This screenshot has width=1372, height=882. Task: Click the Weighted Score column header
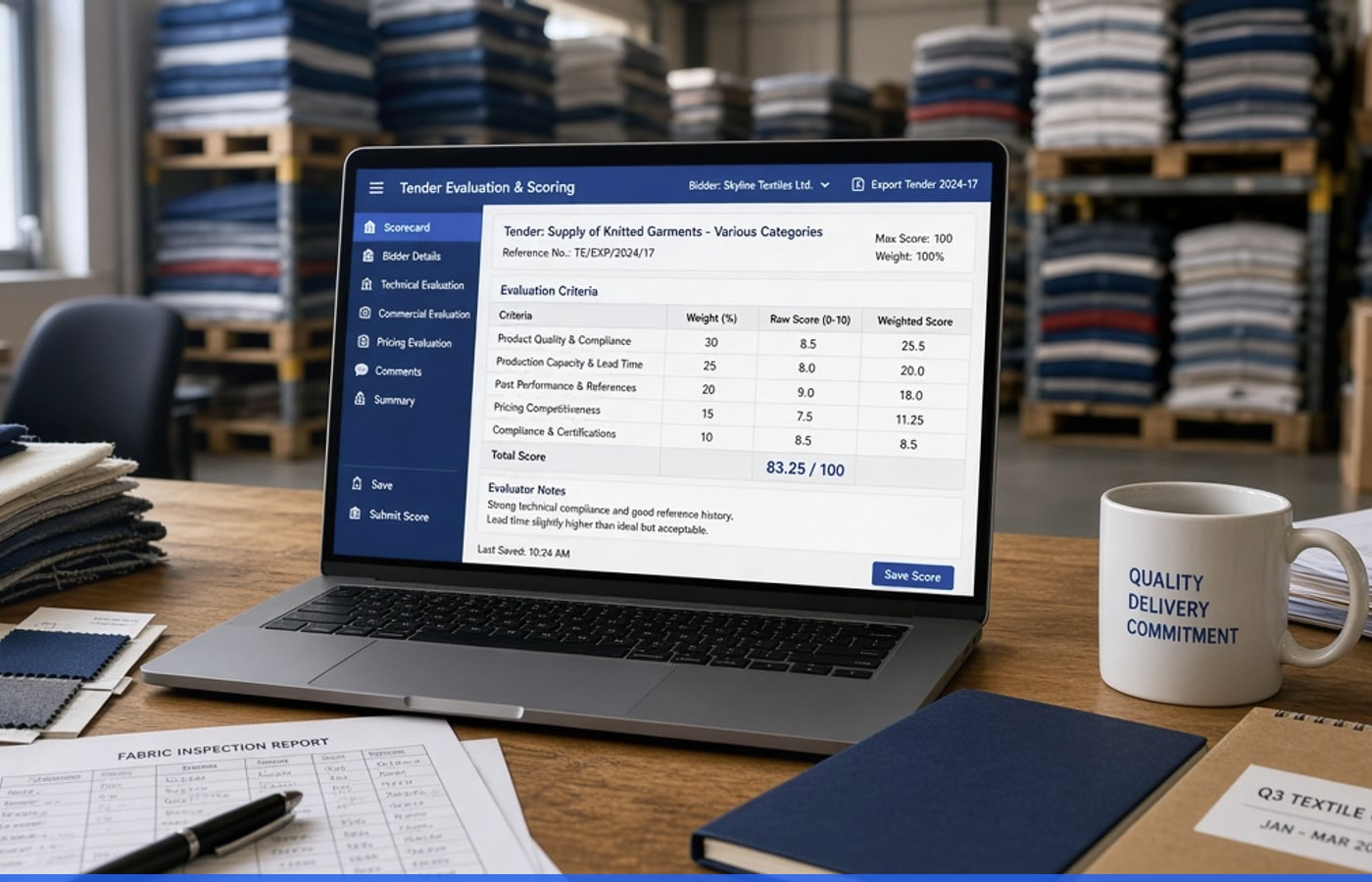click(914, 320)
